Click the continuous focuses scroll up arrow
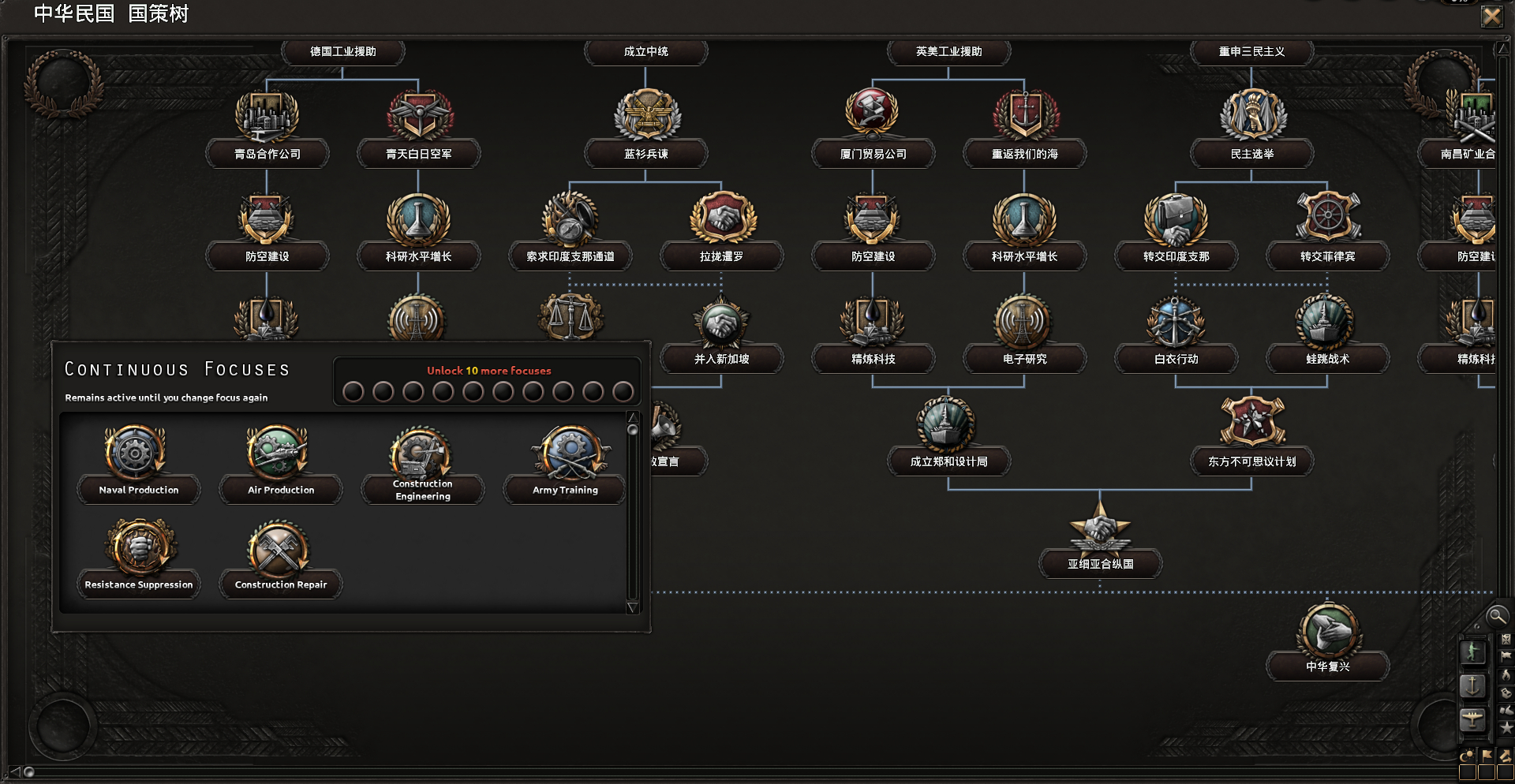 [632, 416]
